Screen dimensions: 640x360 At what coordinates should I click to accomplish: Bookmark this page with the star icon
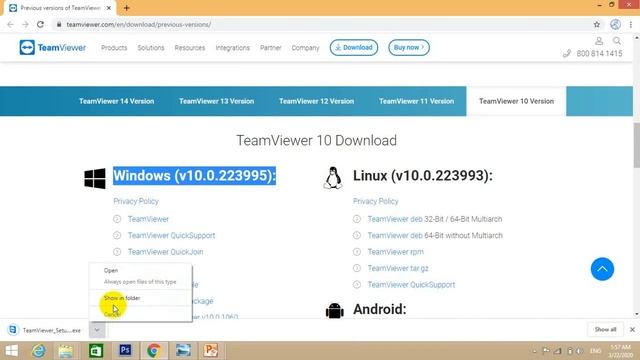597,24
